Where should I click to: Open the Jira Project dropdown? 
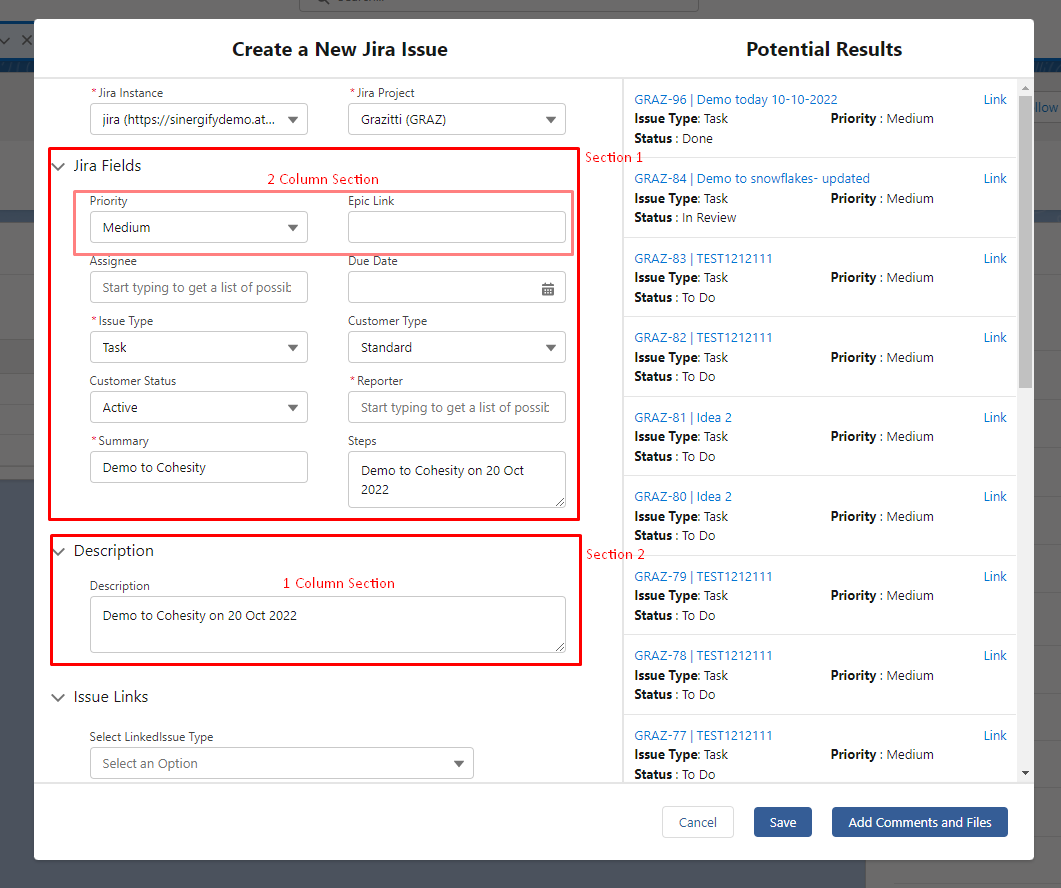click(x=457, y=119)
